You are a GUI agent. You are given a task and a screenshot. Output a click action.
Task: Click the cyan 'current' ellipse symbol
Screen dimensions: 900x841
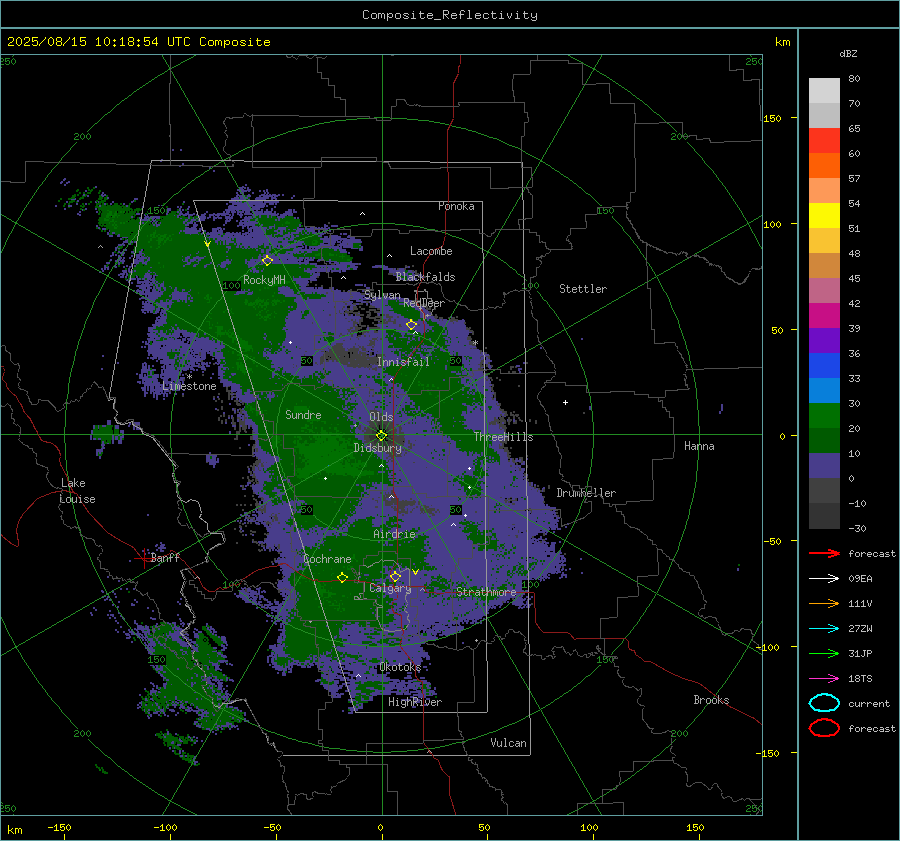824,703
